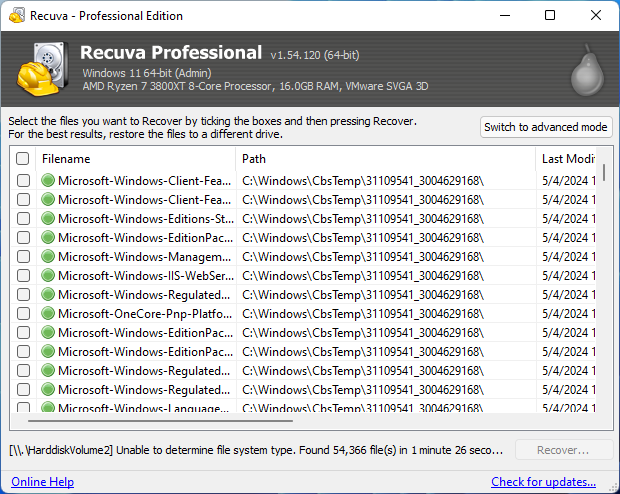Screen dimensions: 620x494
Task: Click the HarddiskVolume2 status message text
Action: pyautogui.click(x=256, y=450)
